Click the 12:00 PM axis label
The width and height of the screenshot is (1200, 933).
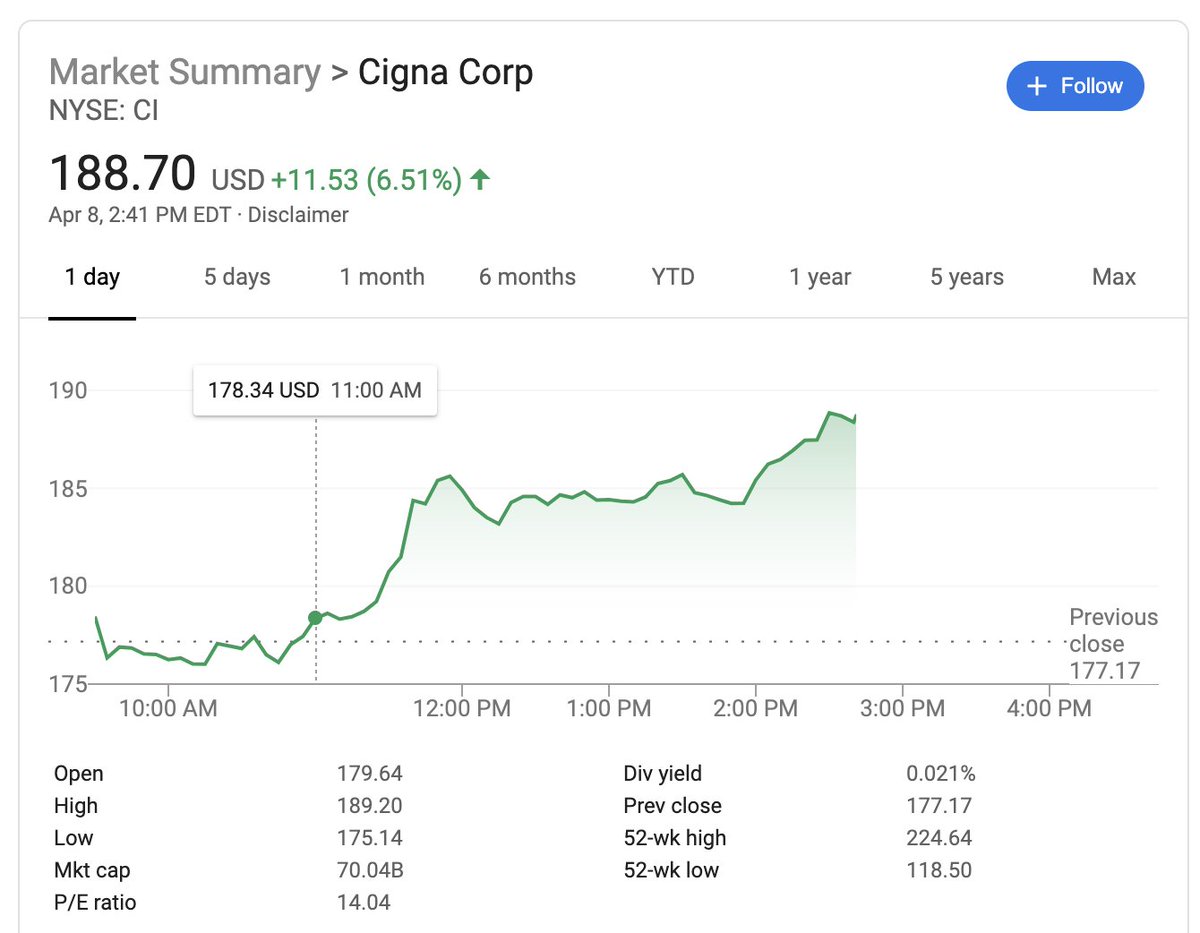[x=461, y=709]
